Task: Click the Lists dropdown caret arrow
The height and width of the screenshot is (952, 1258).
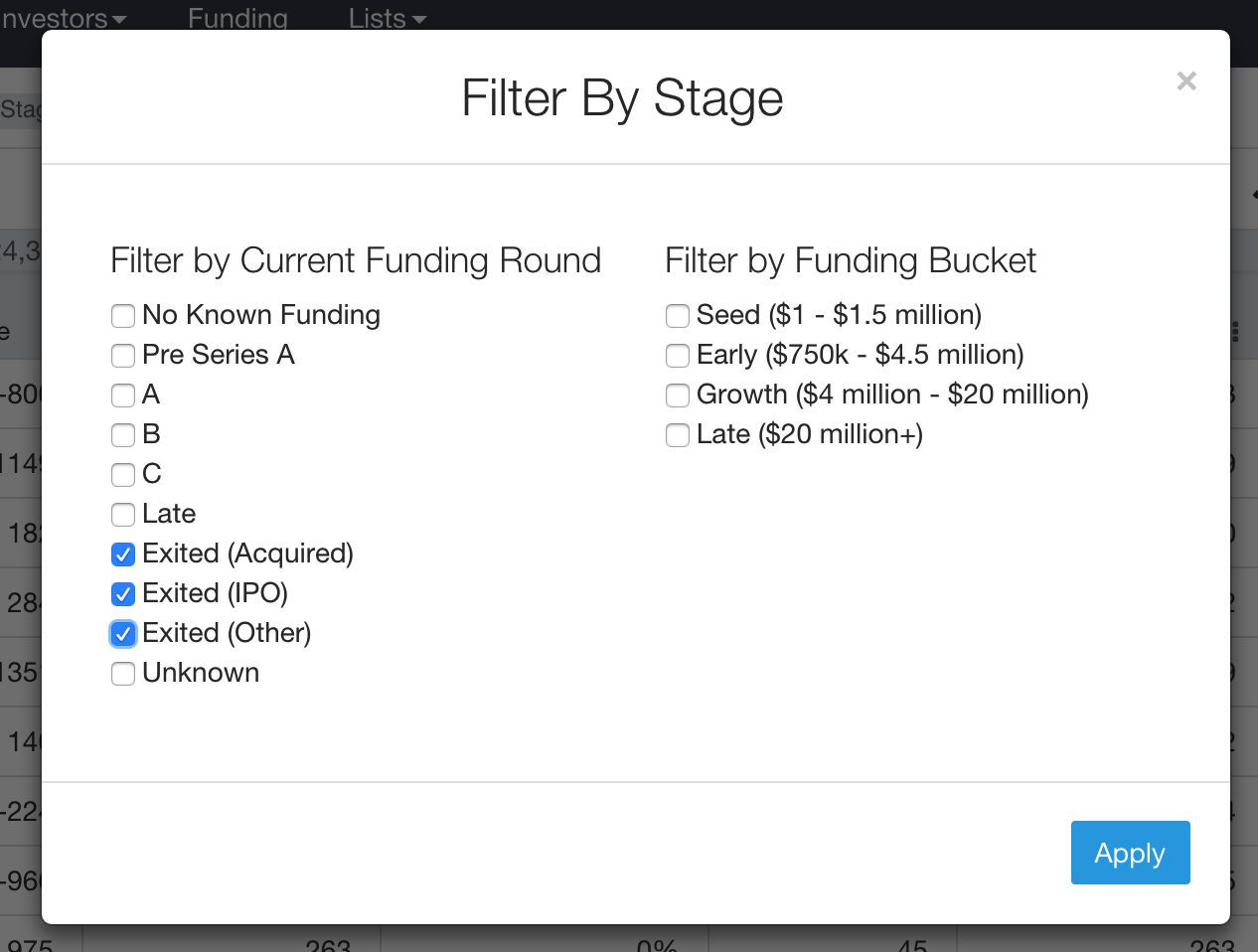Action: tap(419, 20)
